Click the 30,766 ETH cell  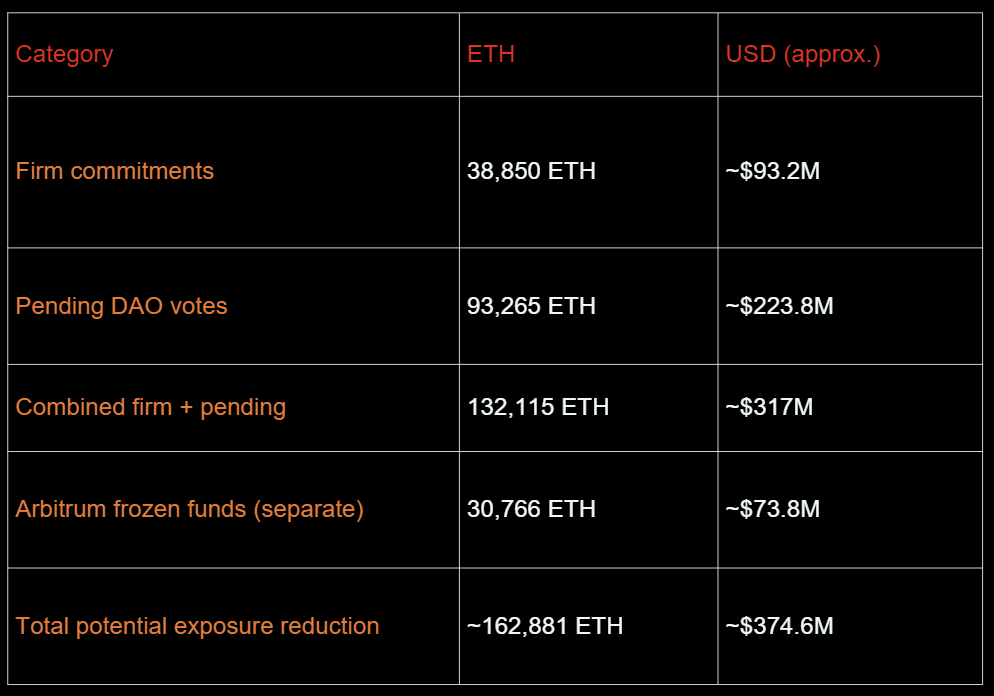[531, 509]
